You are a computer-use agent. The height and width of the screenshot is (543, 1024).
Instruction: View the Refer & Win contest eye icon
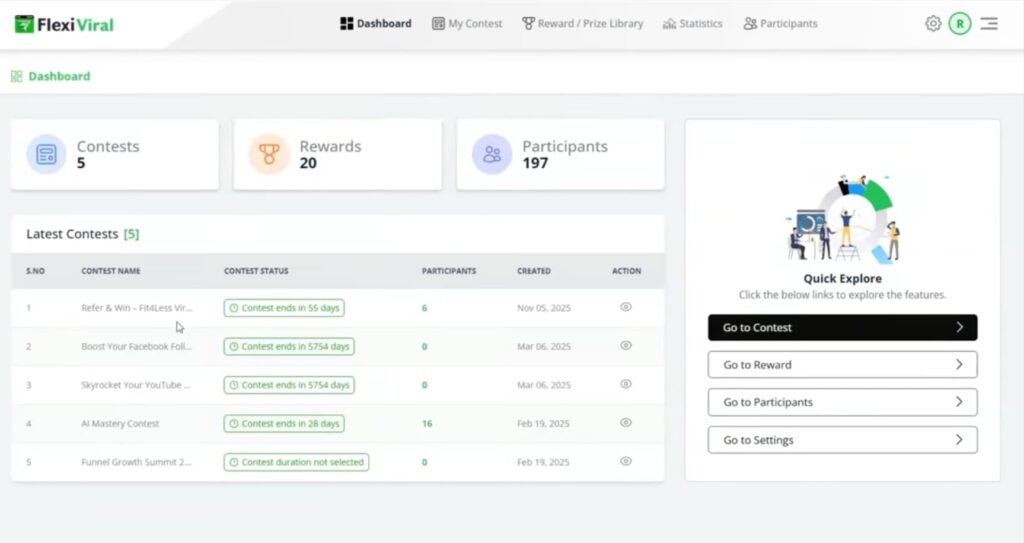click(626, 307)
